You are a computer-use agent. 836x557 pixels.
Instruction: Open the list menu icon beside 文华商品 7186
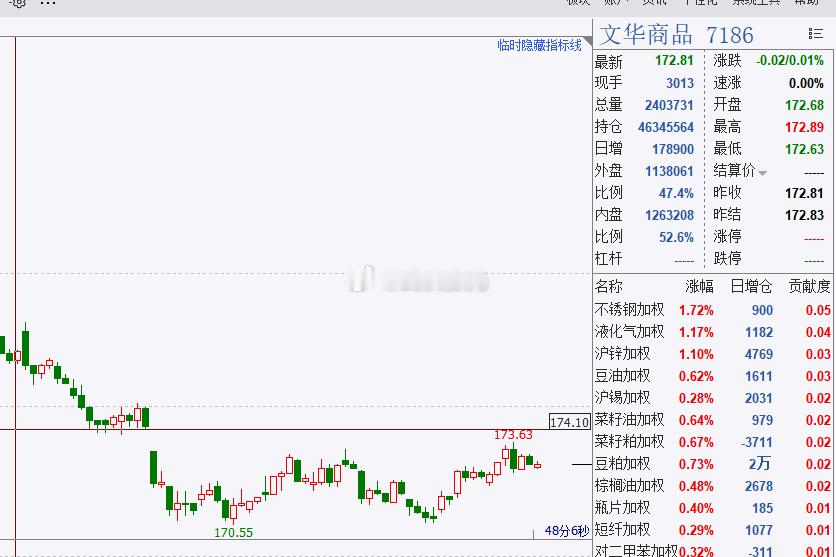pyautogui.click(x=815, y=34)
